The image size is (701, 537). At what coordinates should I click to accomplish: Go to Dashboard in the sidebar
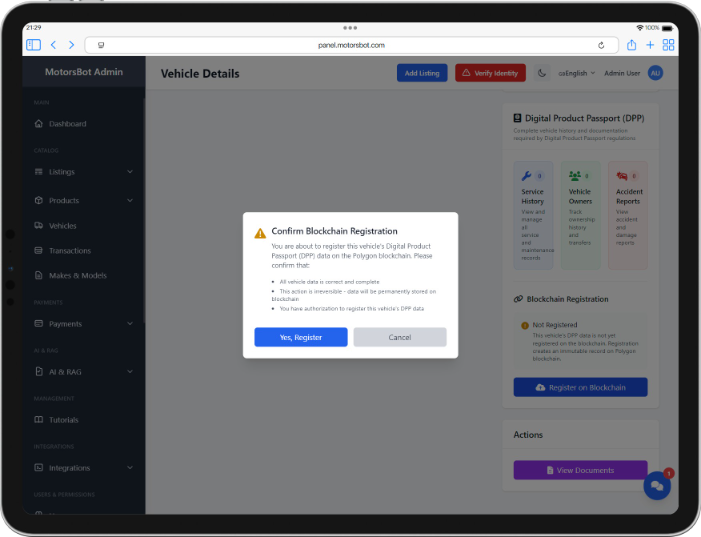tap(67, 124)
